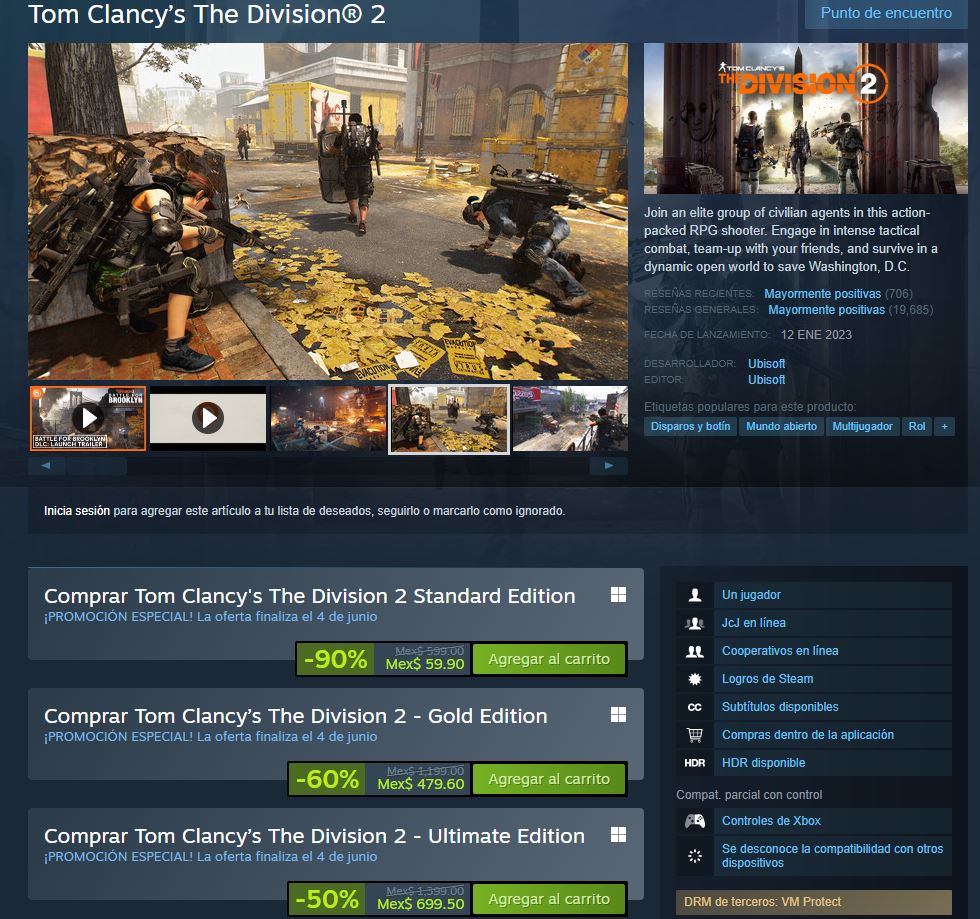Screen dimensions: 980x919
Task: Select the Mundo abierto tag
Action: pyautogui.click(x=781, y=426)
